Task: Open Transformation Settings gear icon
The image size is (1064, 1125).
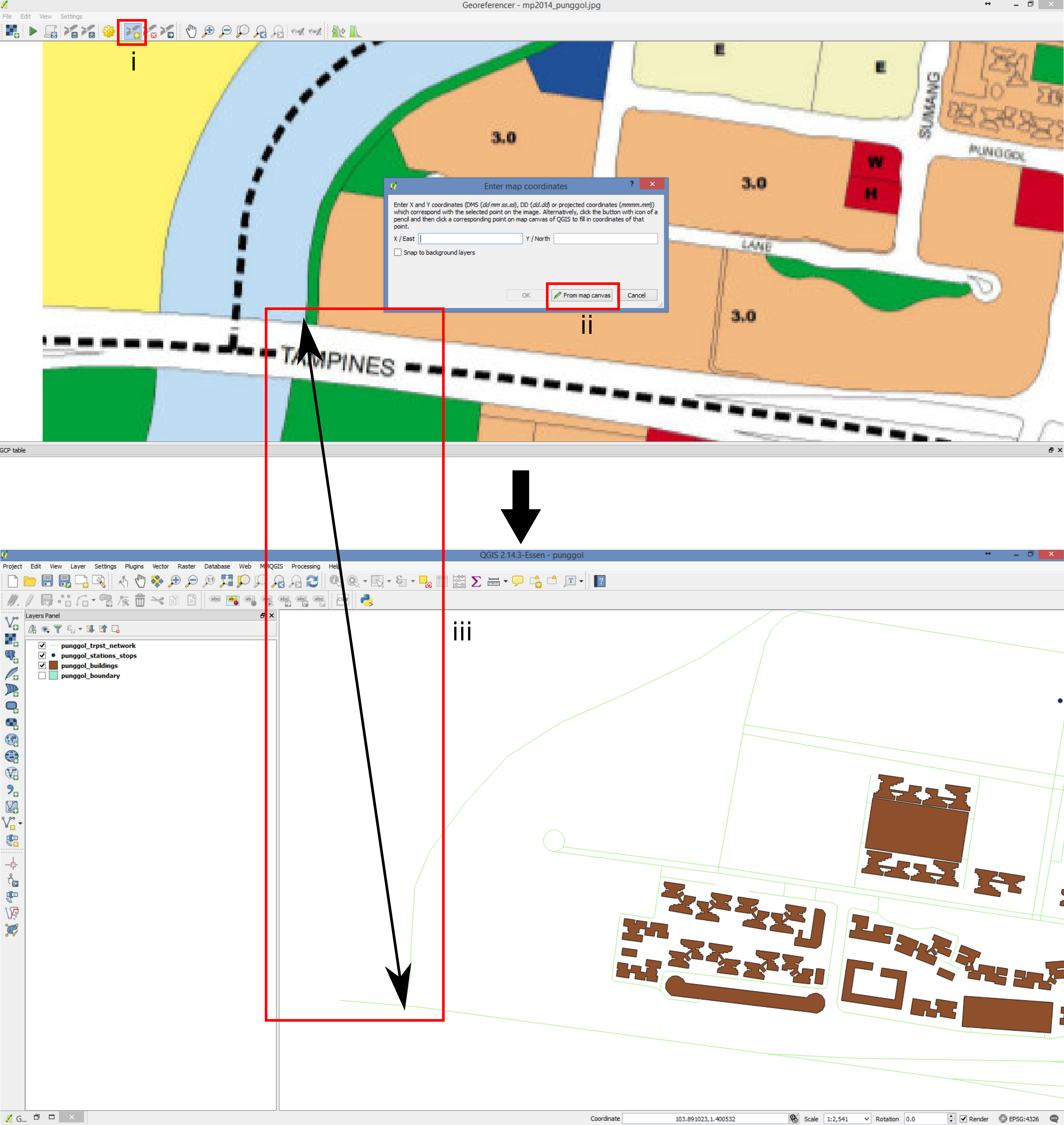Action: pos(108,32)
